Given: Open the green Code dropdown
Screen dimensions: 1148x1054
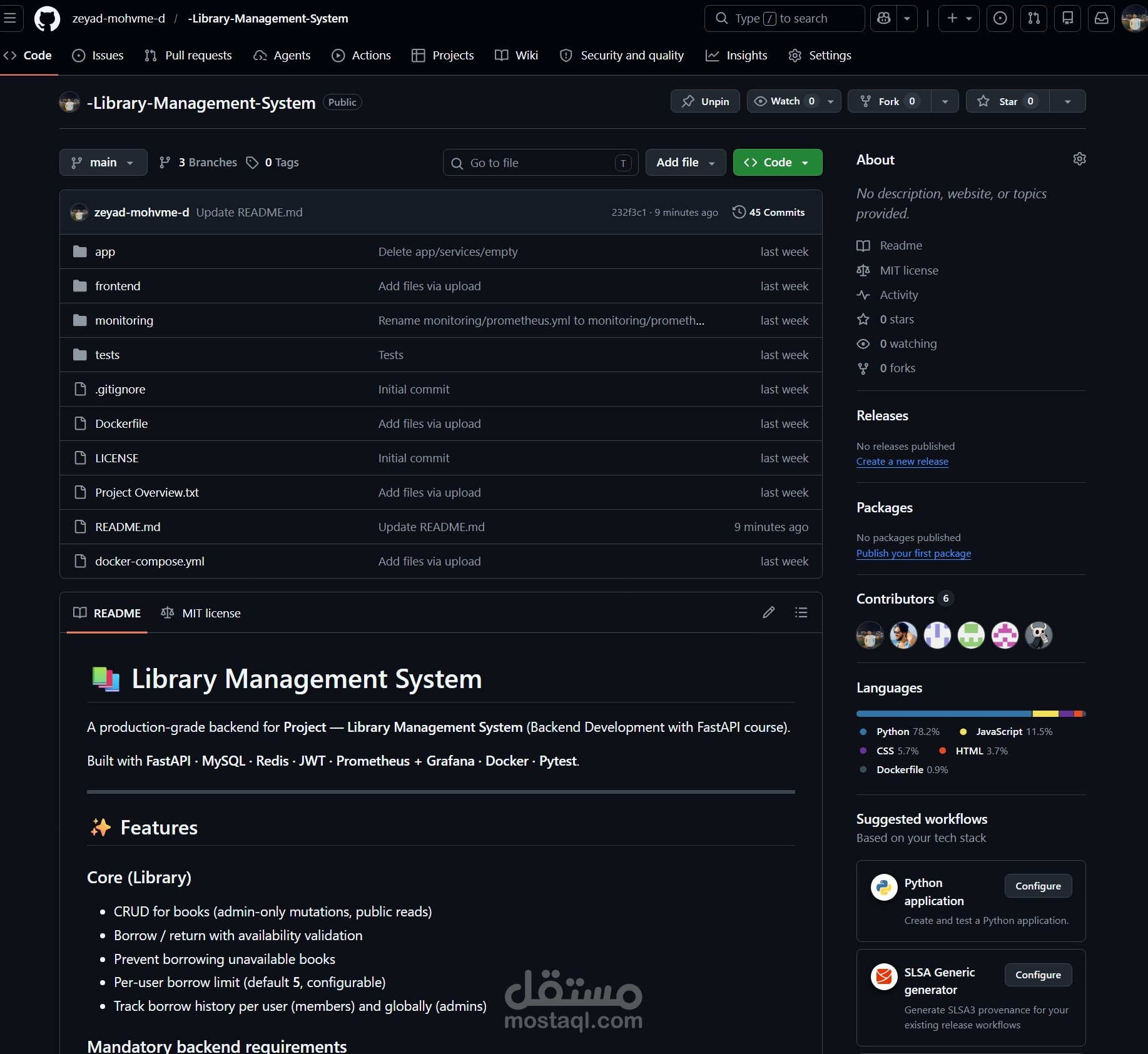Looking at the screenshot, I should [x=778, y=163].
